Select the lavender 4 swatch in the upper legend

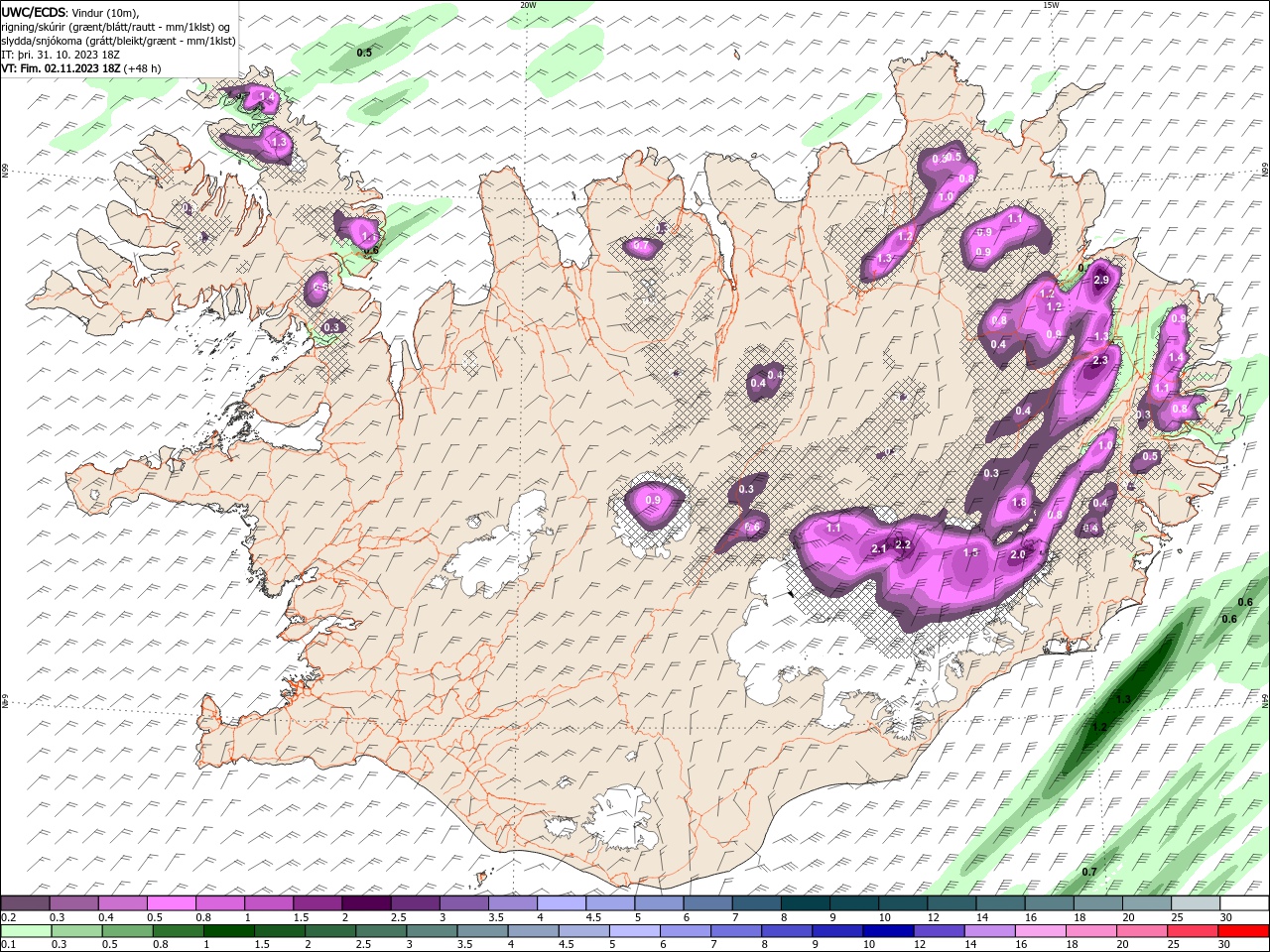pyautogui.click(x=562, y=903)
